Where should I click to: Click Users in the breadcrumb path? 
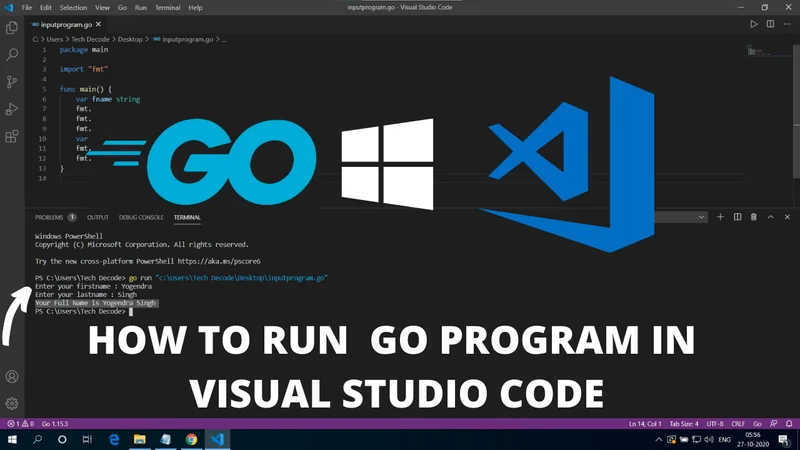[55, 39]
